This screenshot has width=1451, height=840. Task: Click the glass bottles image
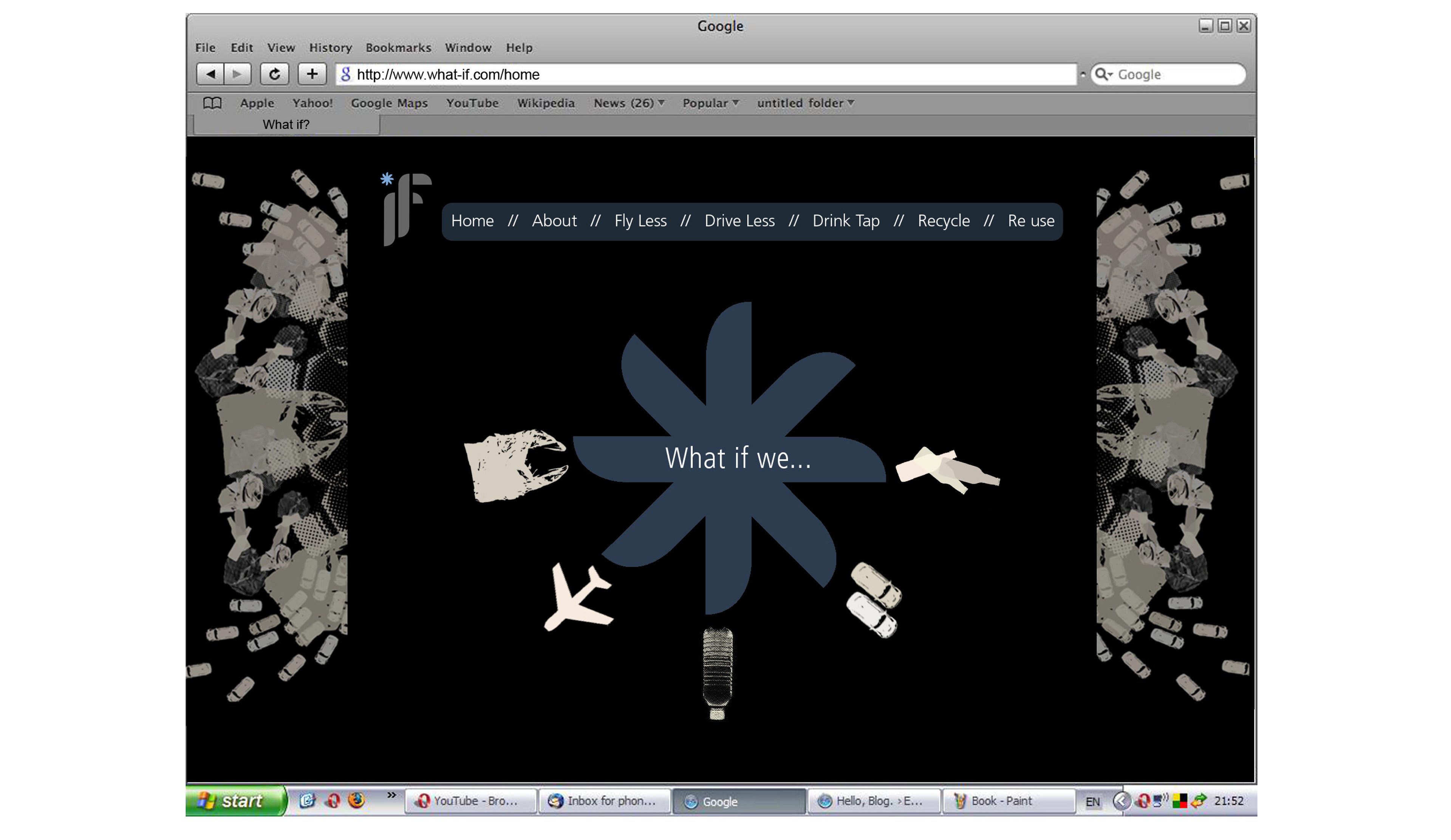(x=948, y=470)
